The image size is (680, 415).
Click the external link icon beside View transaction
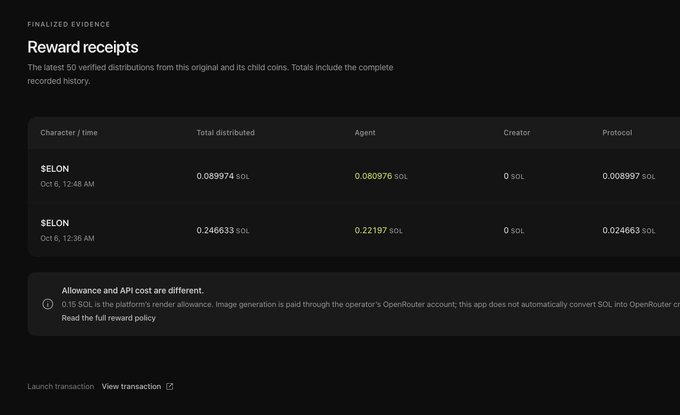pos(170,386)
